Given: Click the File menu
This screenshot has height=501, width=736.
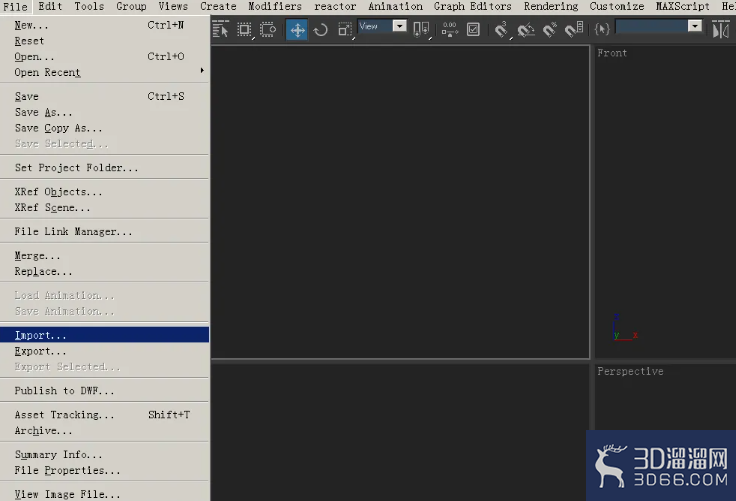Looking at the screenshot, I should point(15,7).
